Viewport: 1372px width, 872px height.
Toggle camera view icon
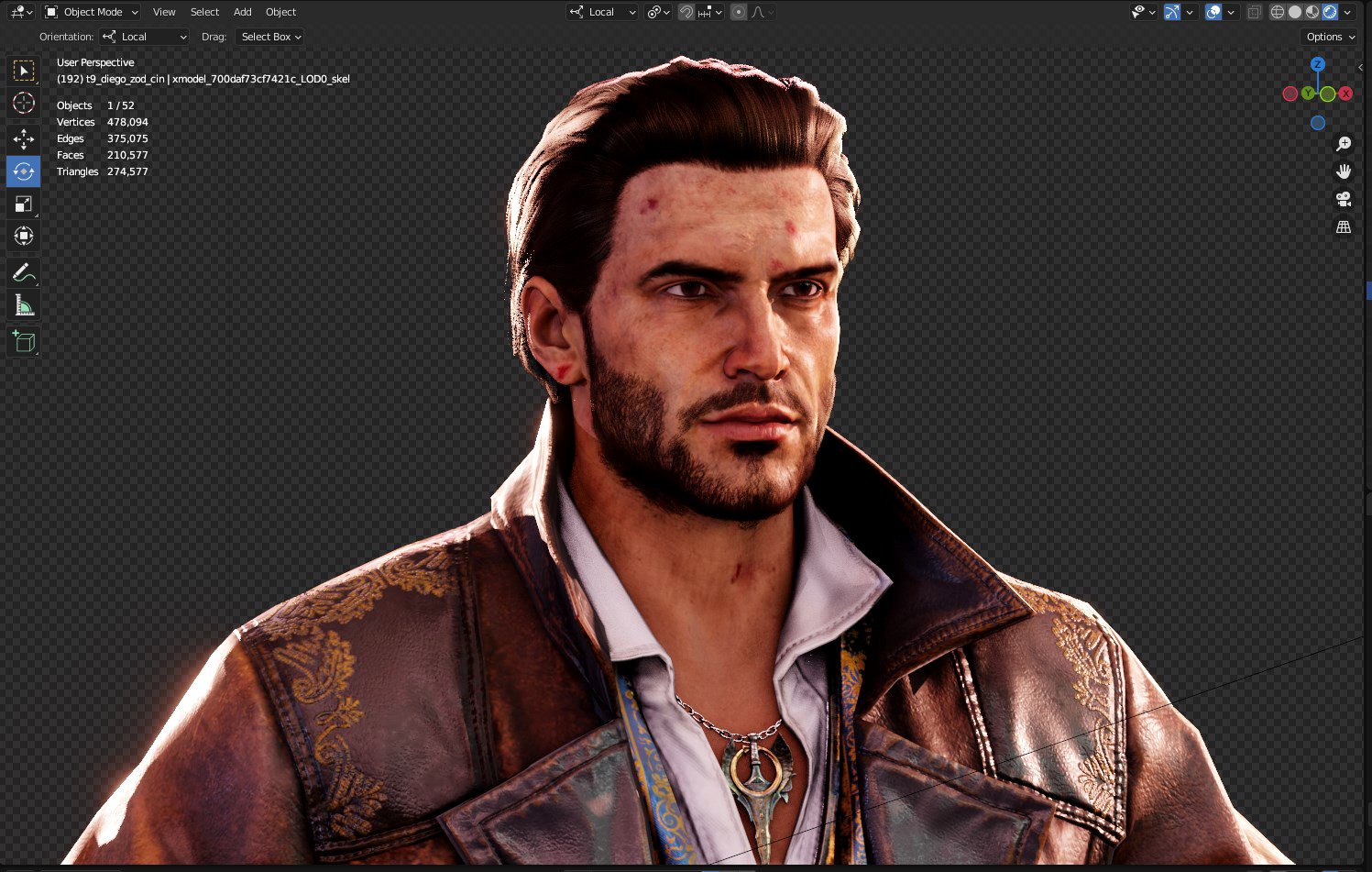[1344, 199]
